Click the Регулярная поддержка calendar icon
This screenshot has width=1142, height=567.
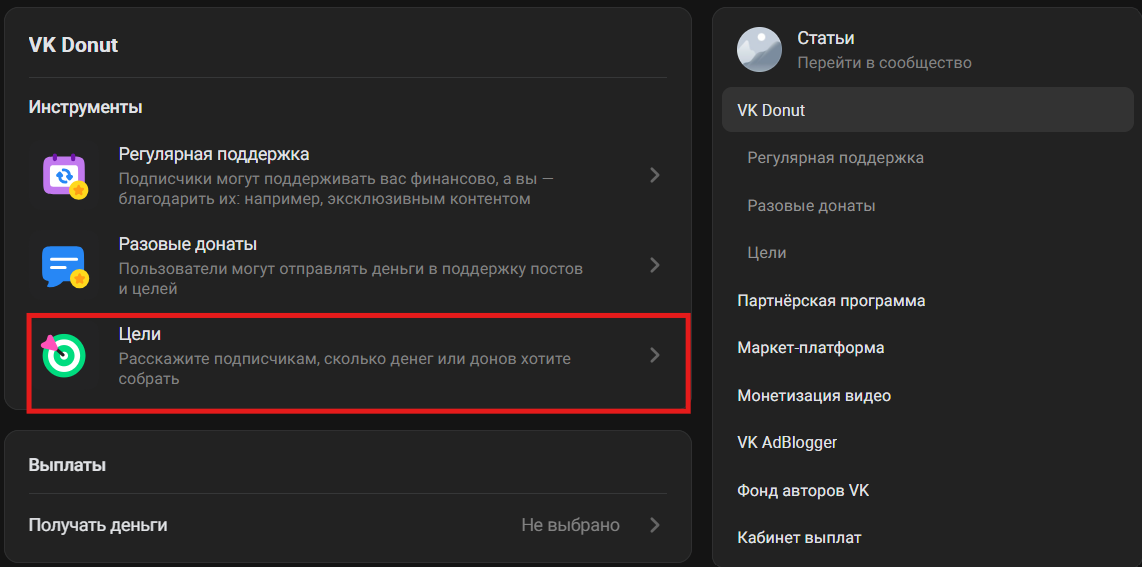[64, 175]
